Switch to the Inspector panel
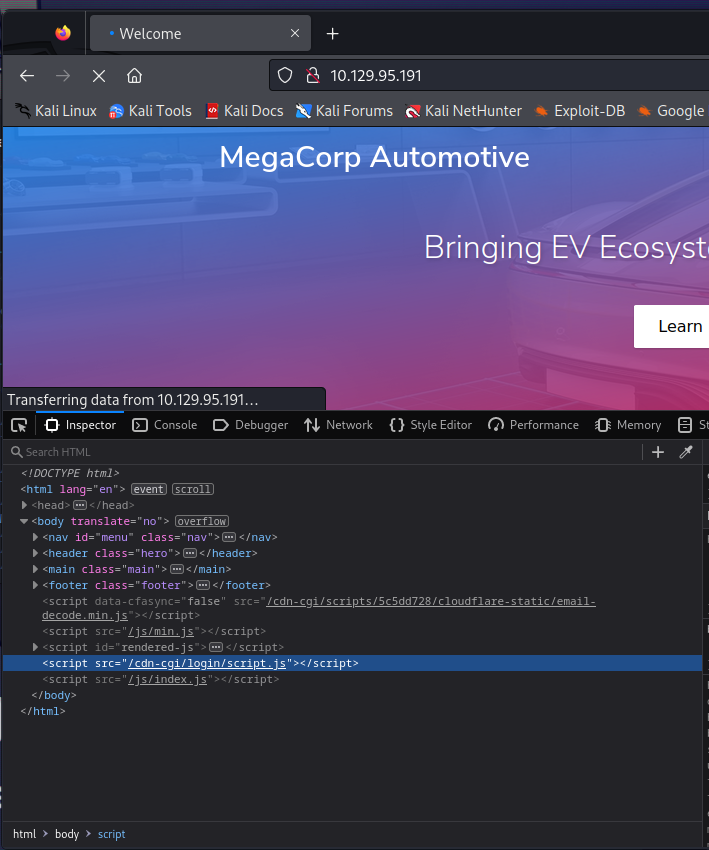This screenshot has width=709, height=850. click(80, 425)
